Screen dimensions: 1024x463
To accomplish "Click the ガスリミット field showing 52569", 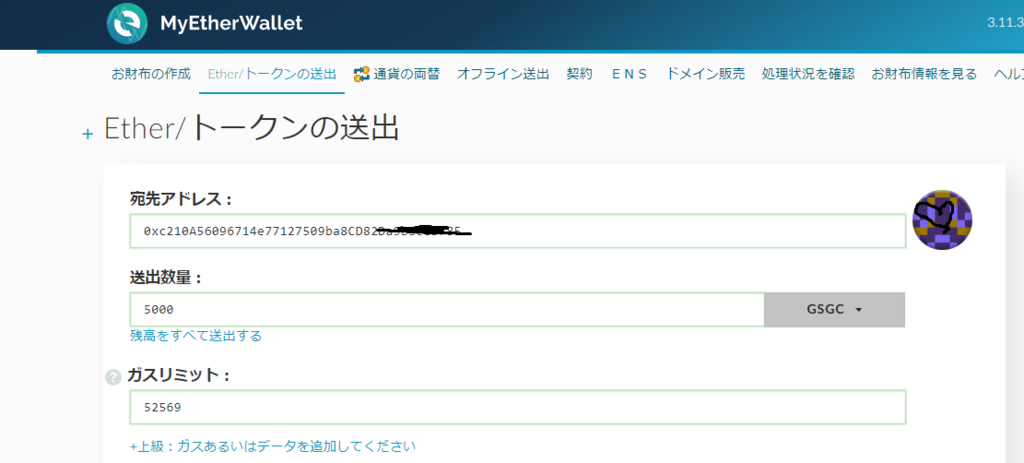I will (x=518, y=407).
